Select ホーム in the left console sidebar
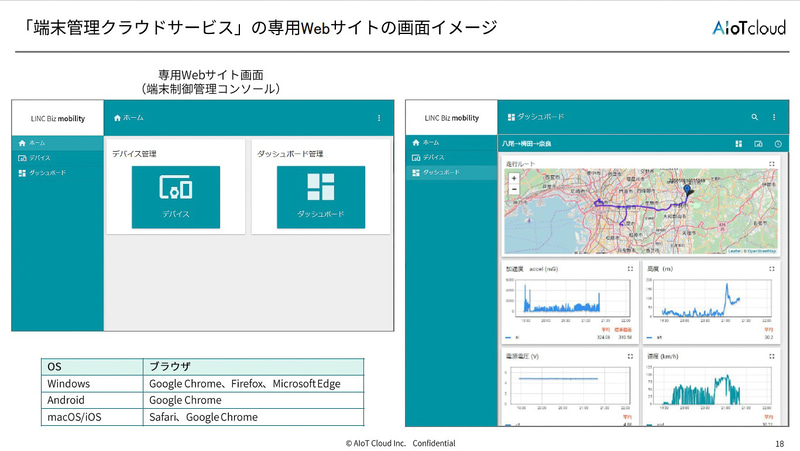The width and height of the screenshot is (800, 451). click(x=57, y=143)
